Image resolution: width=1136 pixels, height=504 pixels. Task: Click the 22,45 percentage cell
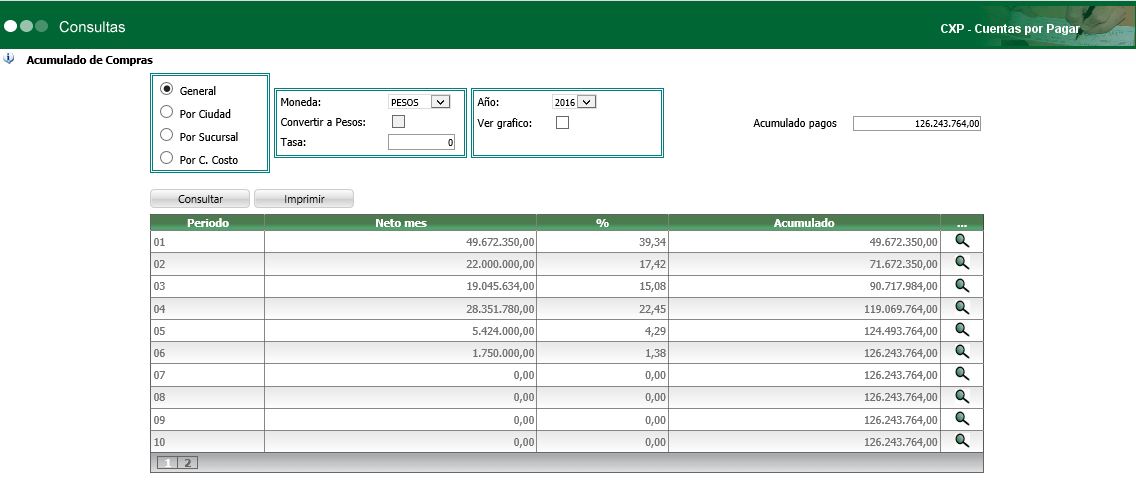tap(602, 308)
